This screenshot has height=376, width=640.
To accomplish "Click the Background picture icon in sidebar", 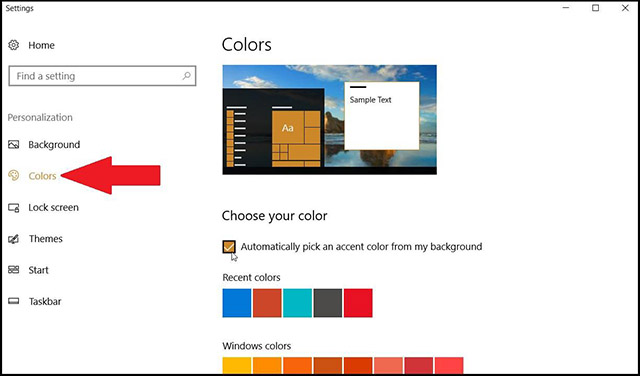I will [13, 145].
